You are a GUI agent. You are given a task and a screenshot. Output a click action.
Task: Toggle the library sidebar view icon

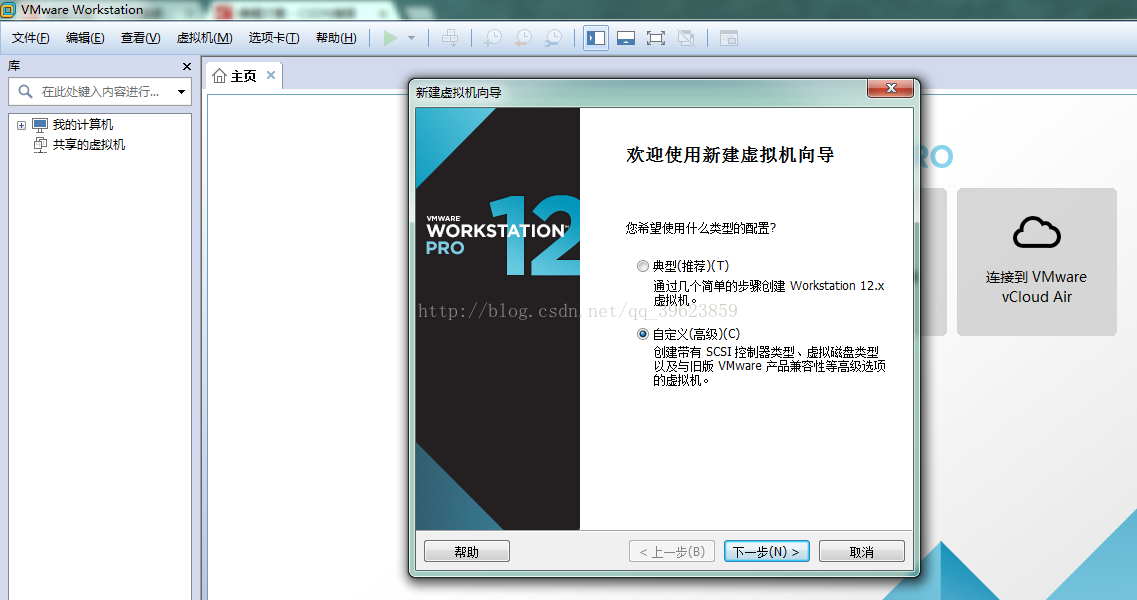(596, 38)
